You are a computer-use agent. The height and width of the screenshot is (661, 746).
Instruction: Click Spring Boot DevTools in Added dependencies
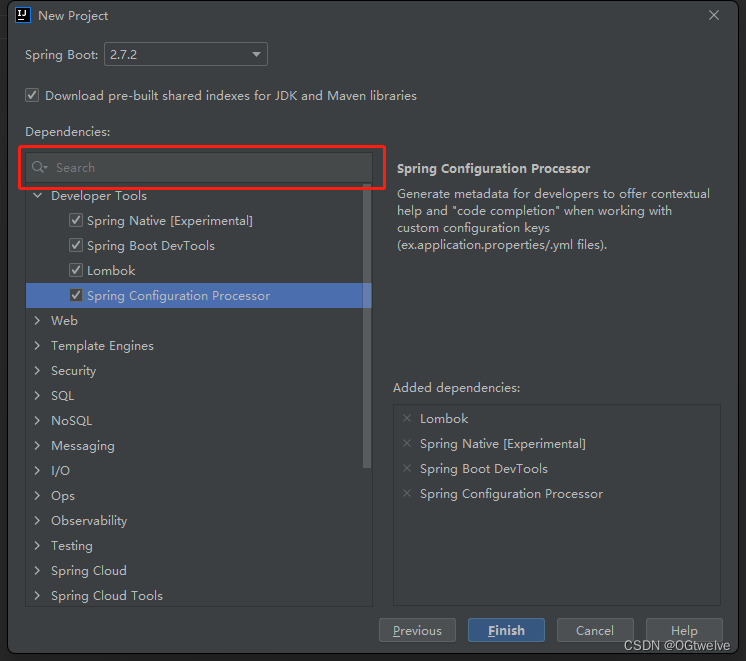(484, 468)
